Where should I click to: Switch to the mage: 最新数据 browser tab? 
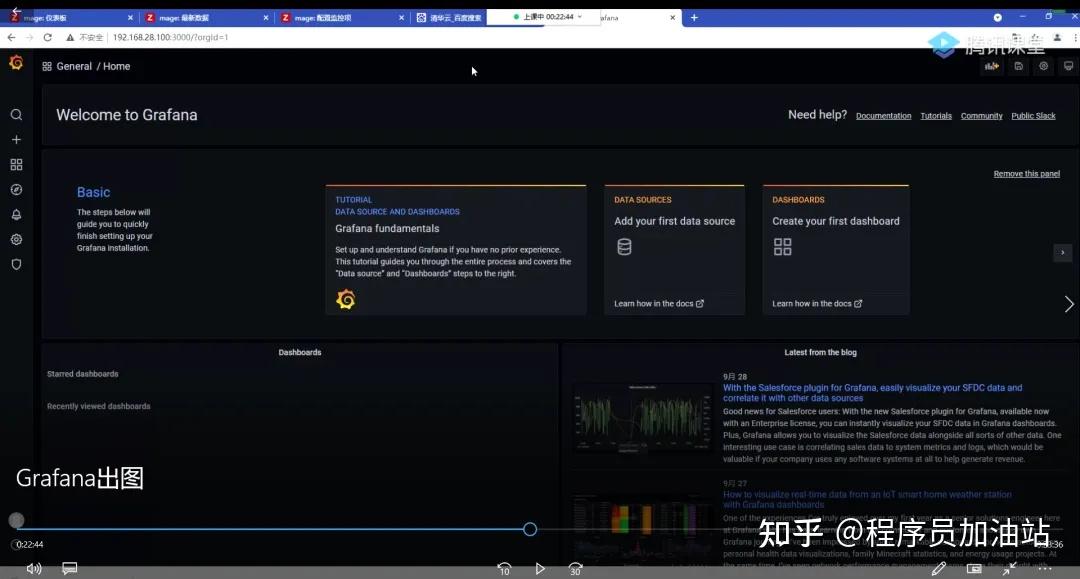[200, 16]
